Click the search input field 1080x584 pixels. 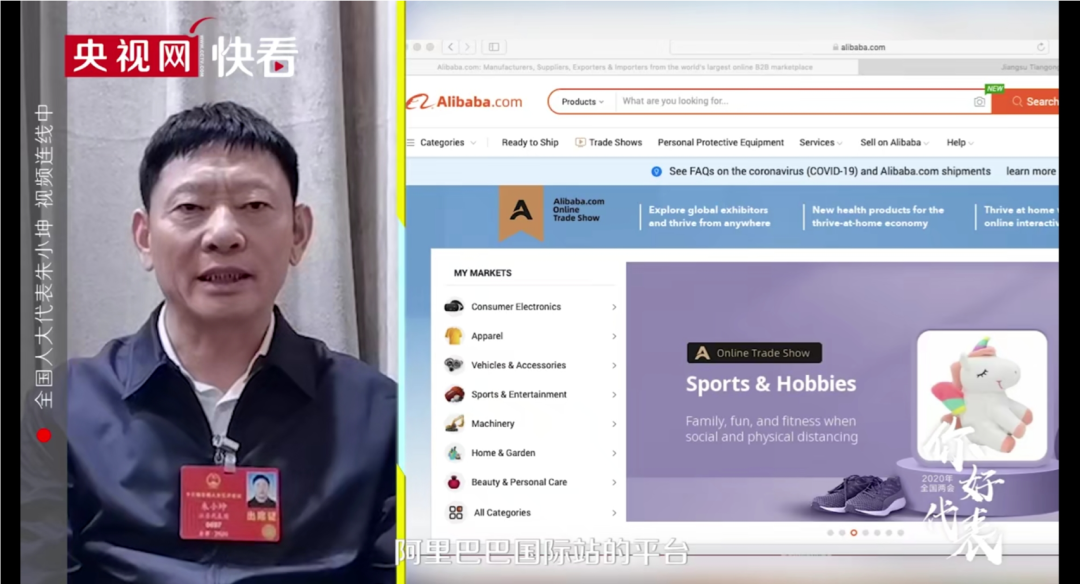click(792, 101)
